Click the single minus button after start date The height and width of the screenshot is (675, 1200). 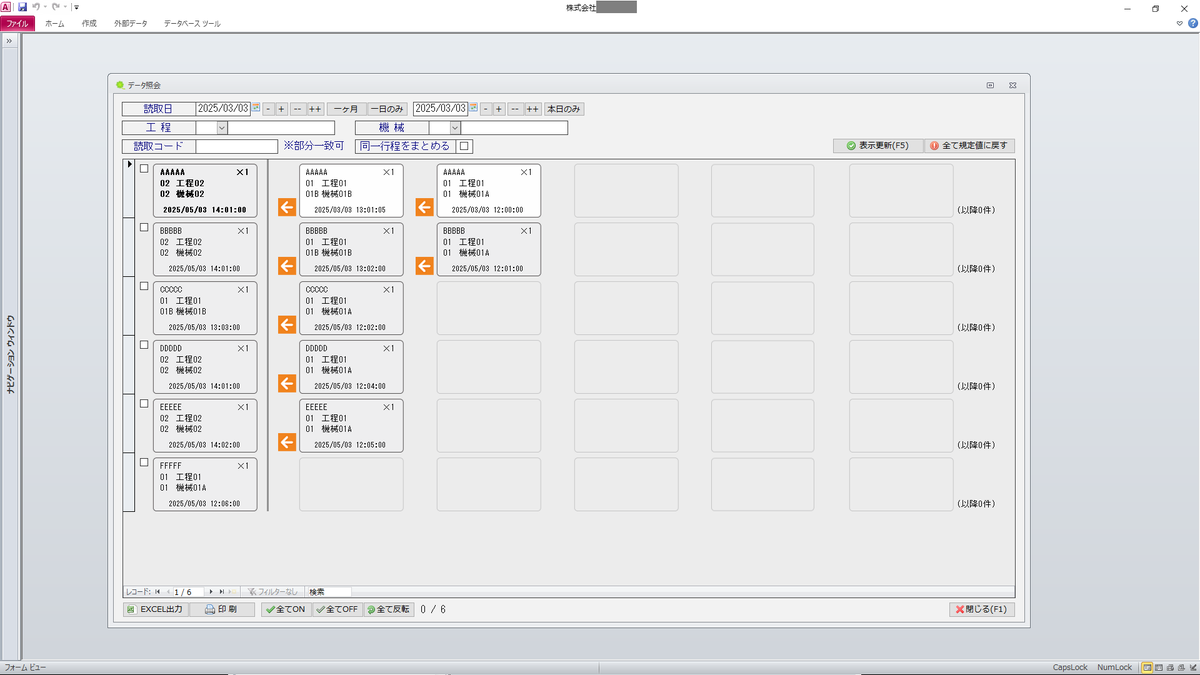pos(268,109)
